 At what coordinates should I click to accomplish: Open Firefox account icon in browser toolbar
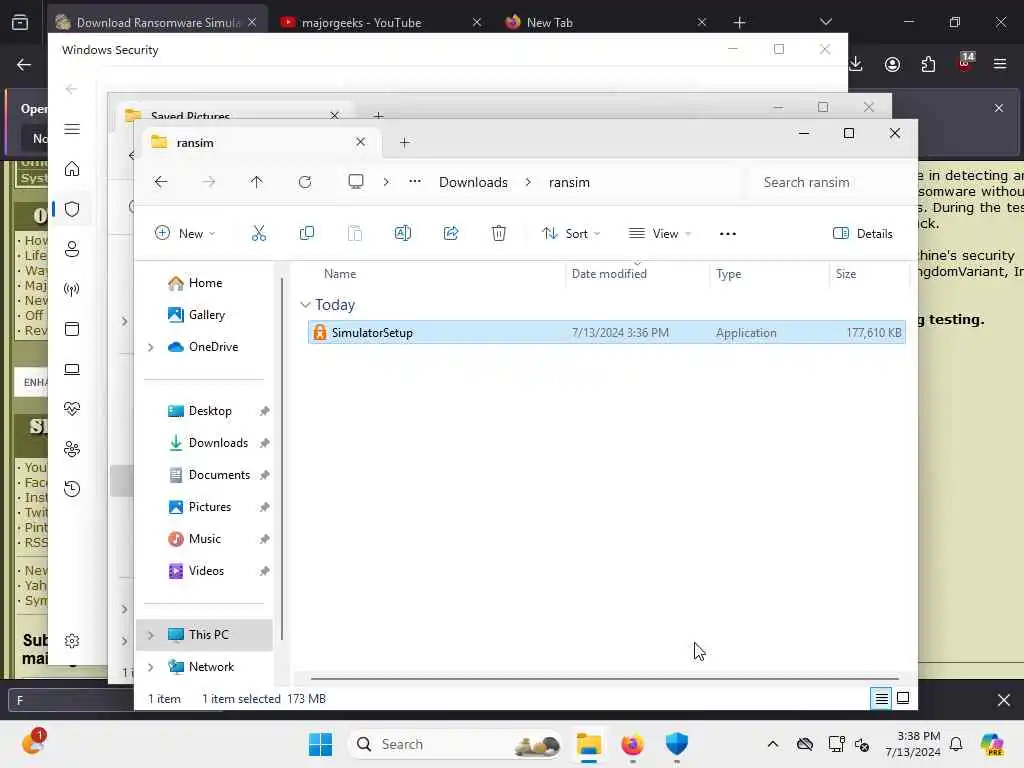[x=892, y=64]
